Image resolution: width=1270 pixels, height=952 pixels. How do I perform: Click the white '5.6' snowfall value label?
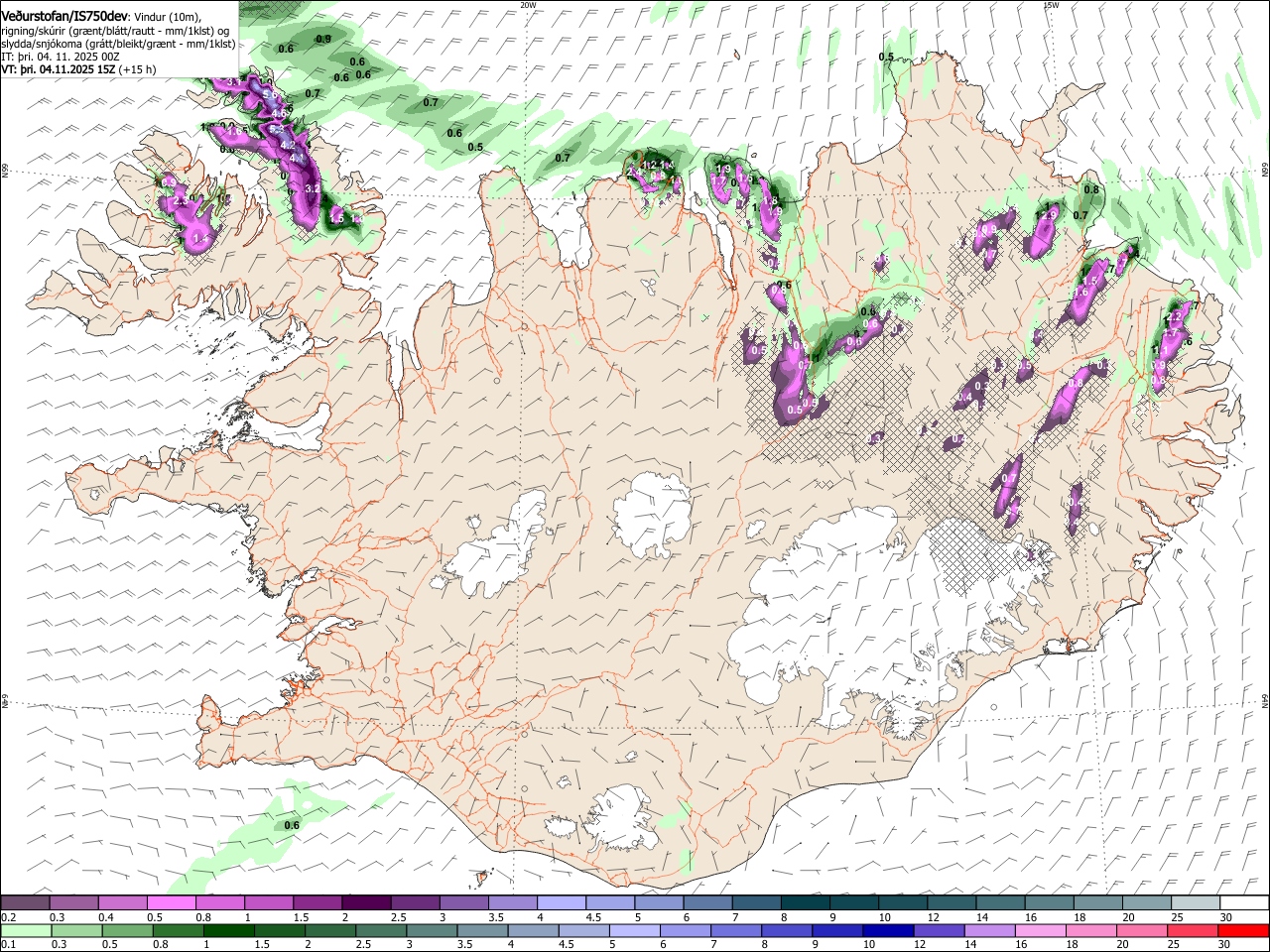271,92
